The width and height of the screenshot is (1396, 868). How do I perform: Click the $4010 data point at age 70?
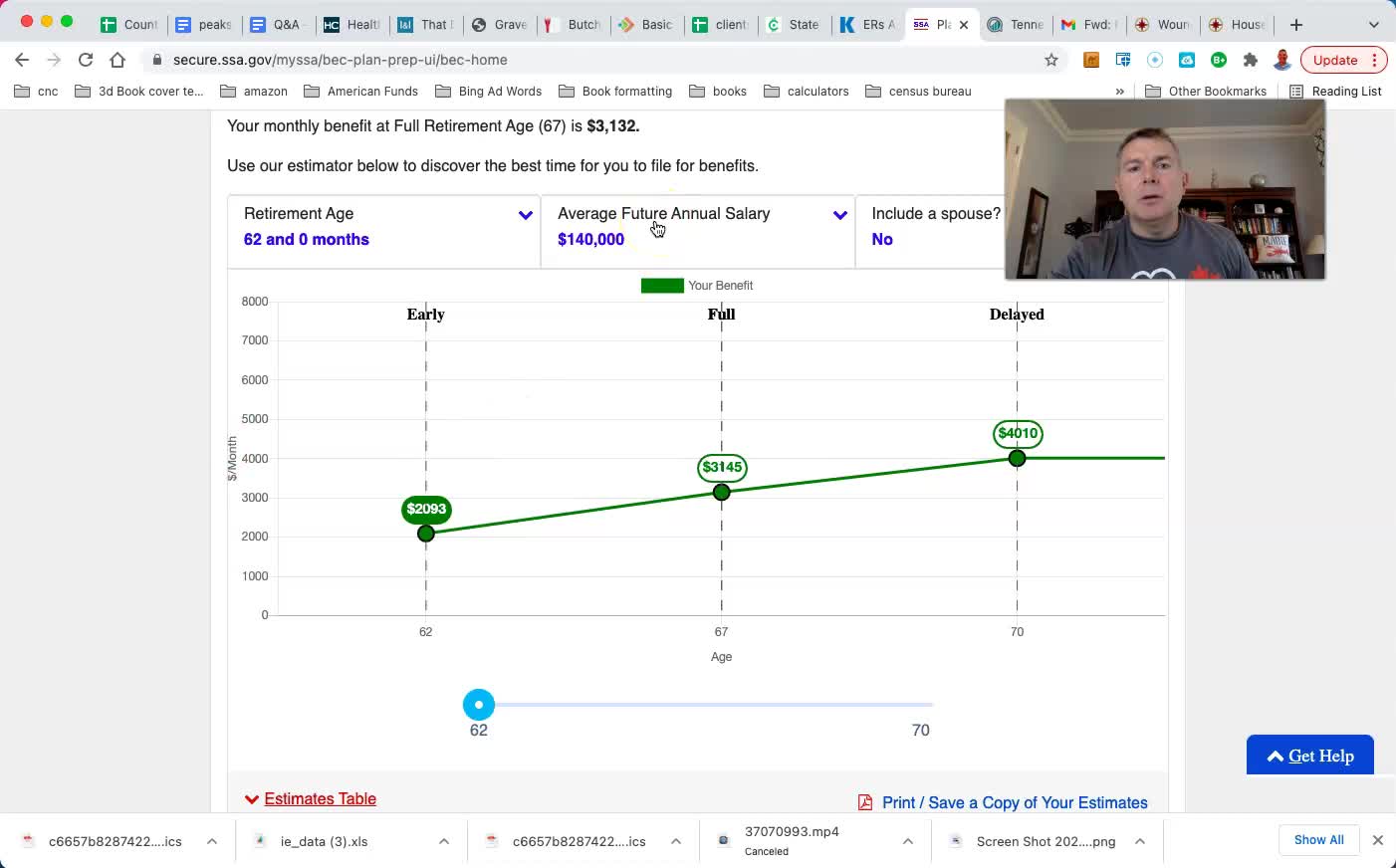1017,458
